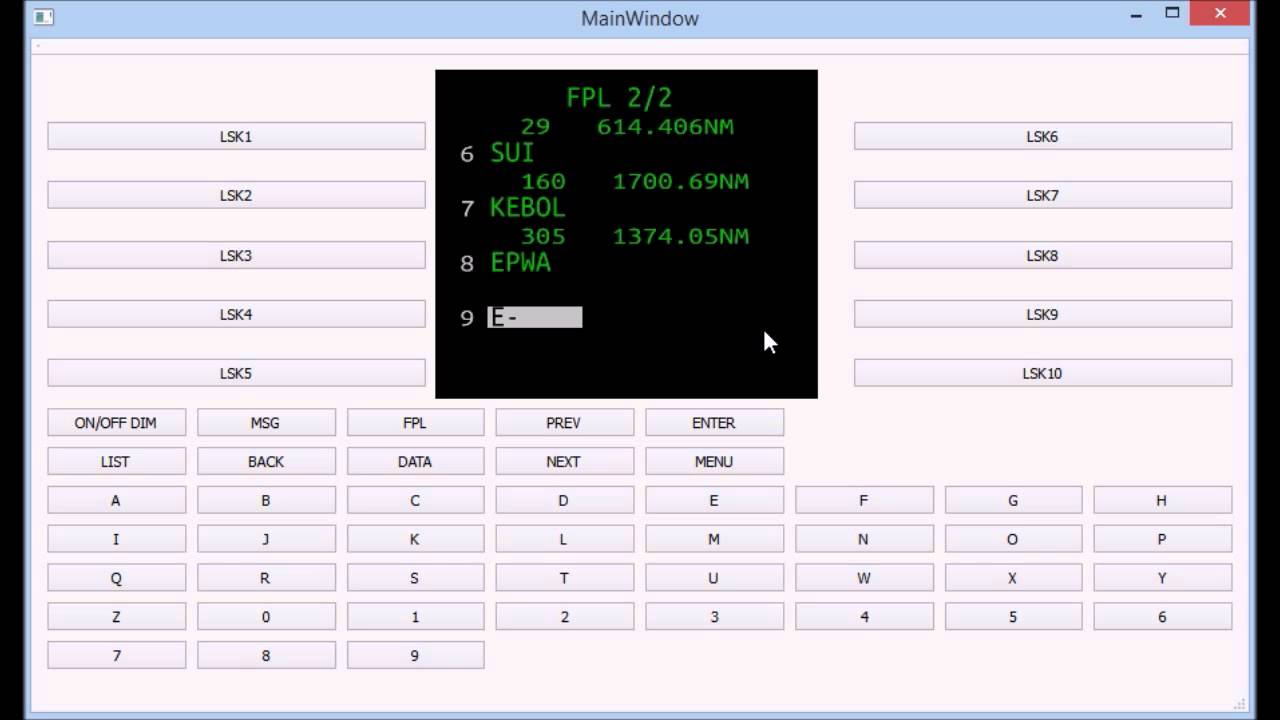Screen dimensions: 1280x720
Task: Click the digit 2 key
Action: [x=564, y=617]
